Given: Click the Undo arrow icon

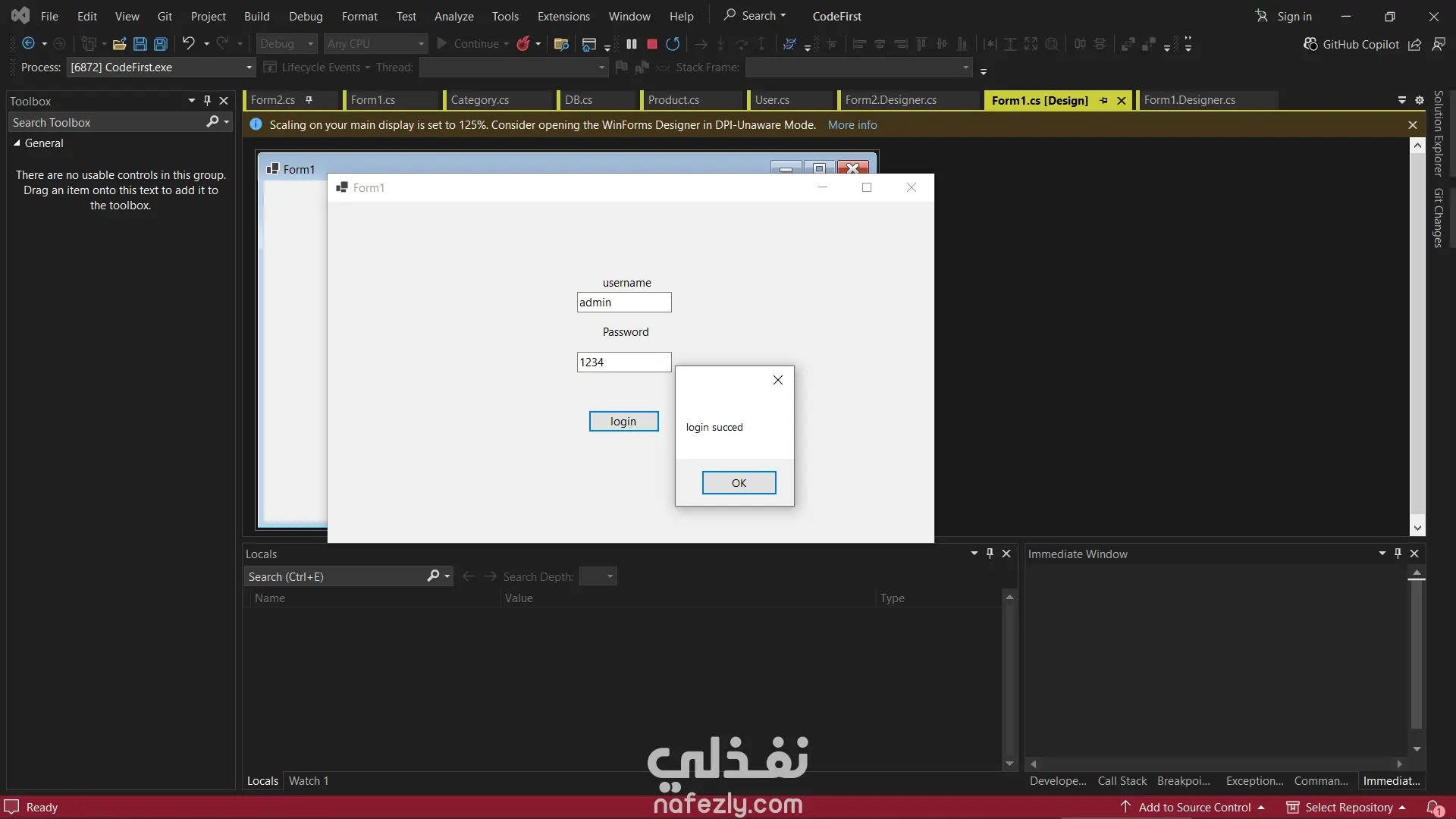Looking at the screenshot, I should click(189, 44).
